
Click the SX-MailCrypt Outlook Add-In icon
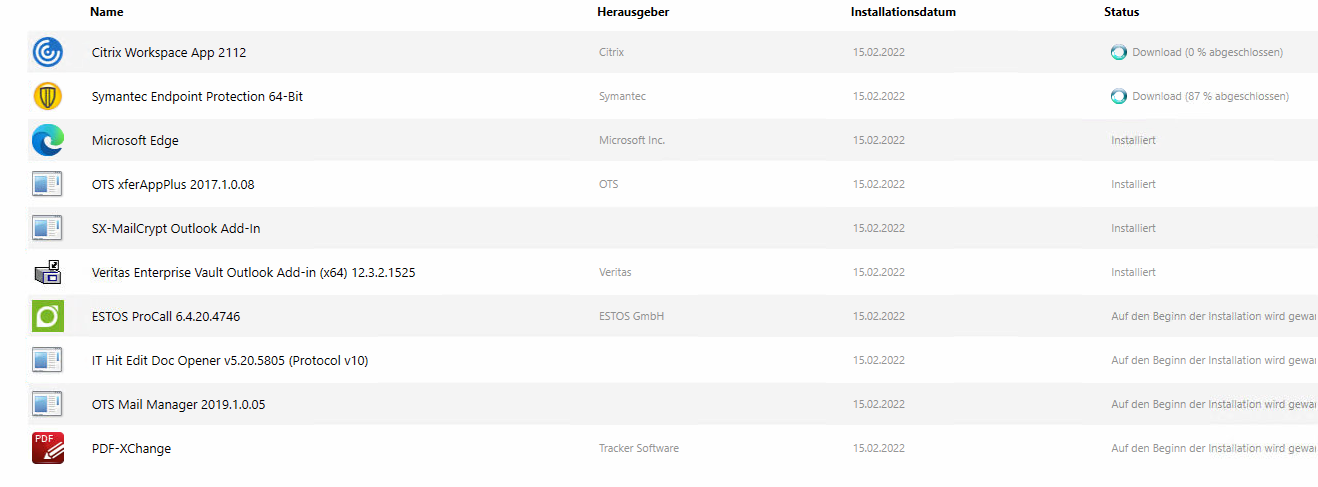(x=48, y=228)
